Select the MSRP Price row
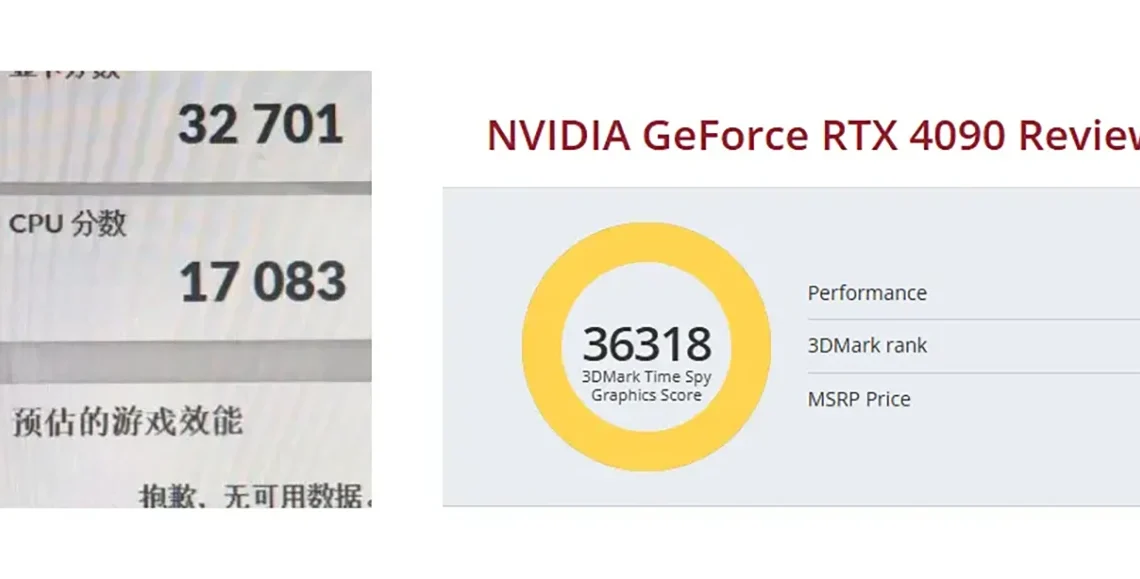This screenshot has width=1140, height=579. click(x=974, y=399)
